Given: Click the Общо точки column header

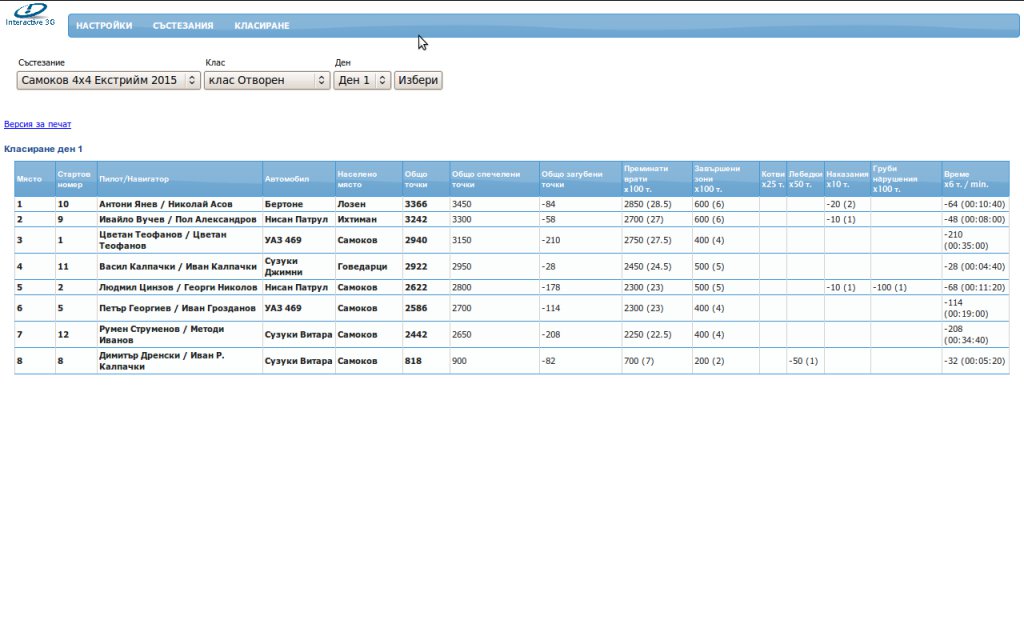Looking at the screenshot, I should coord(415,179).
